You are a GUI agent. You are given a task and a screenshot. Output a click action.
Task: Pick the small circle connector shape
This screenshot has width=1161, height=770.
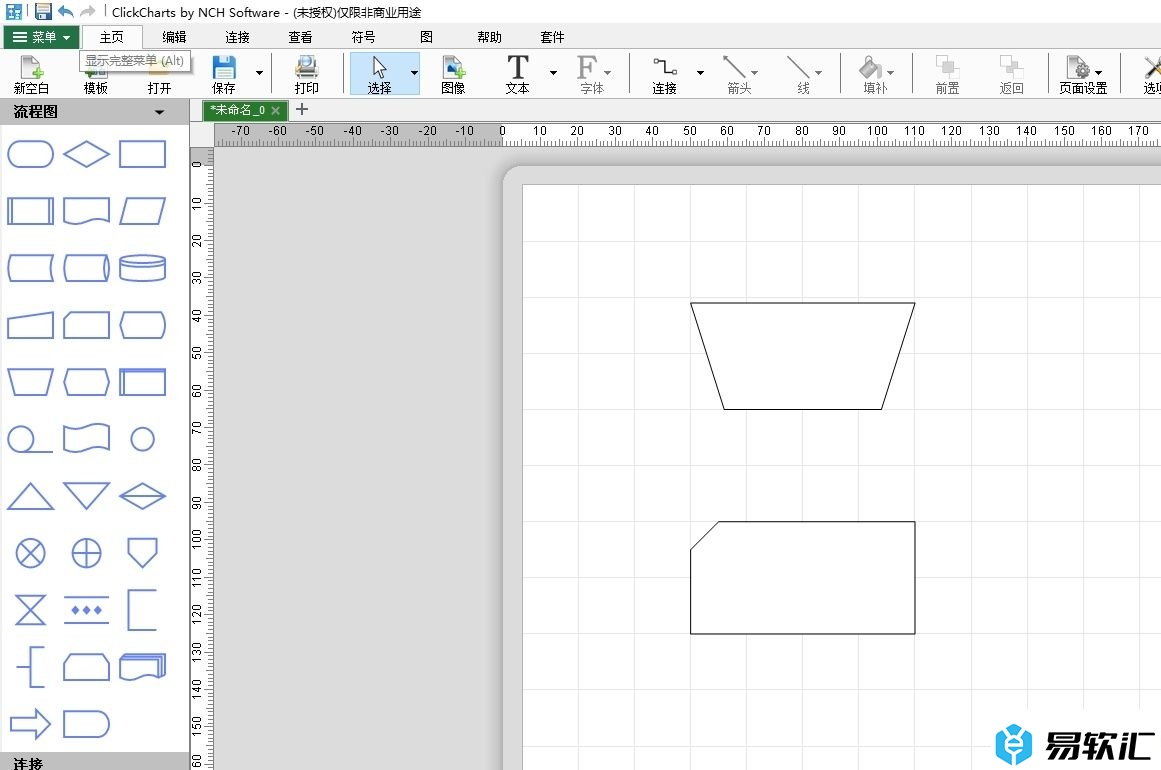pyautogui.click(x=142, y=439)
